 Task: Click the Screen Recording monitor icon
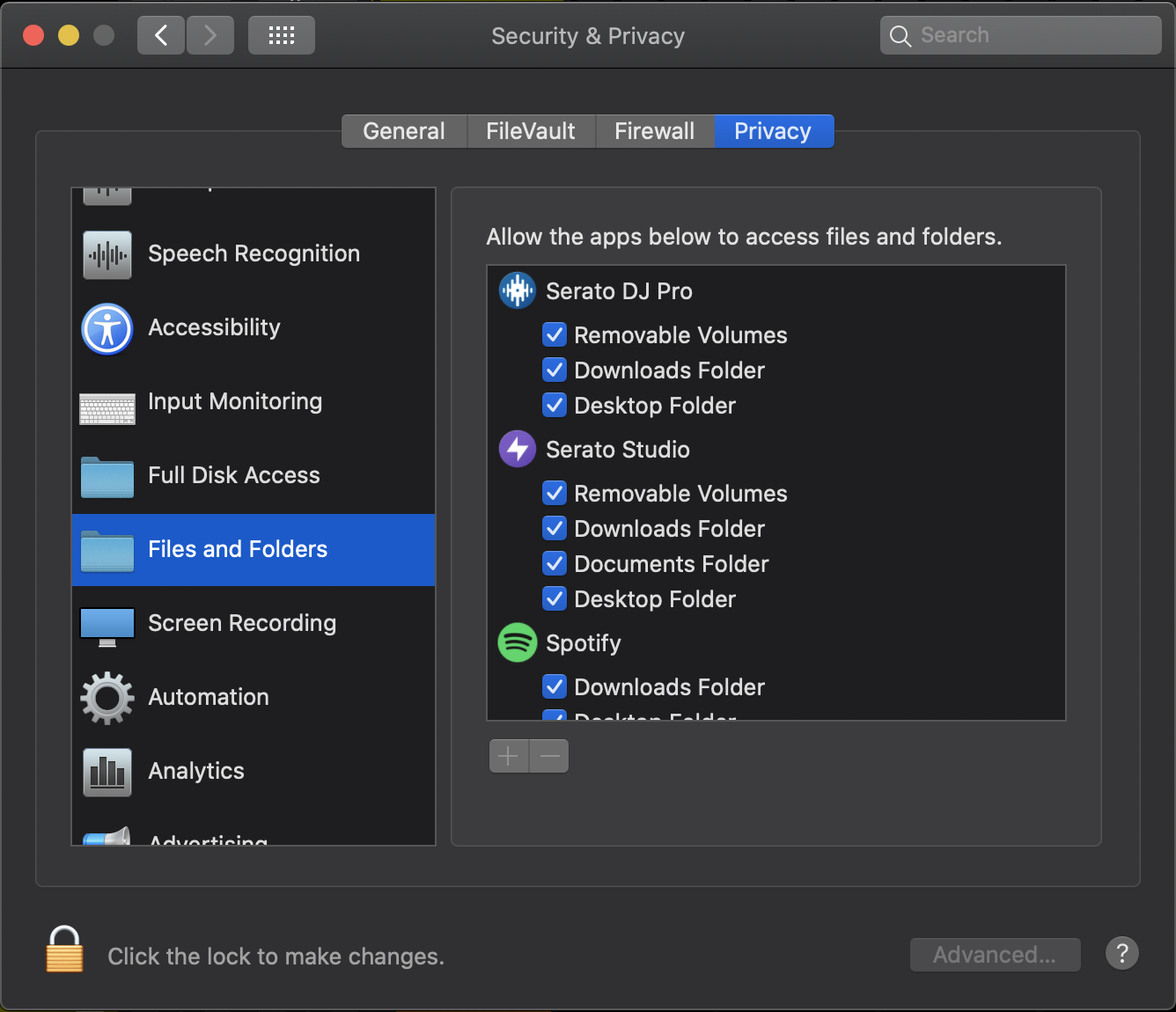point(107,627)
